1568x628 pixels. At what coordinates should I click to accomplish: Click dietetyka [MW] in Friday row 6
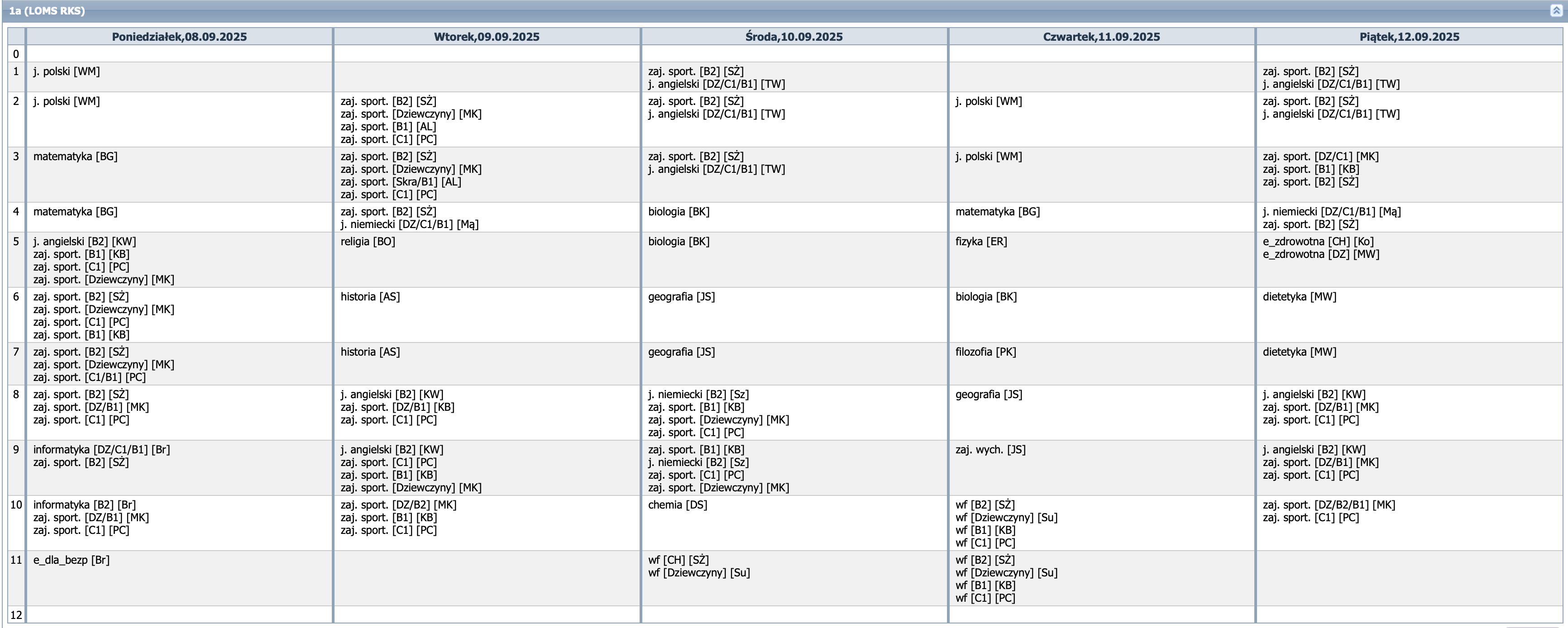(1300, 297)
